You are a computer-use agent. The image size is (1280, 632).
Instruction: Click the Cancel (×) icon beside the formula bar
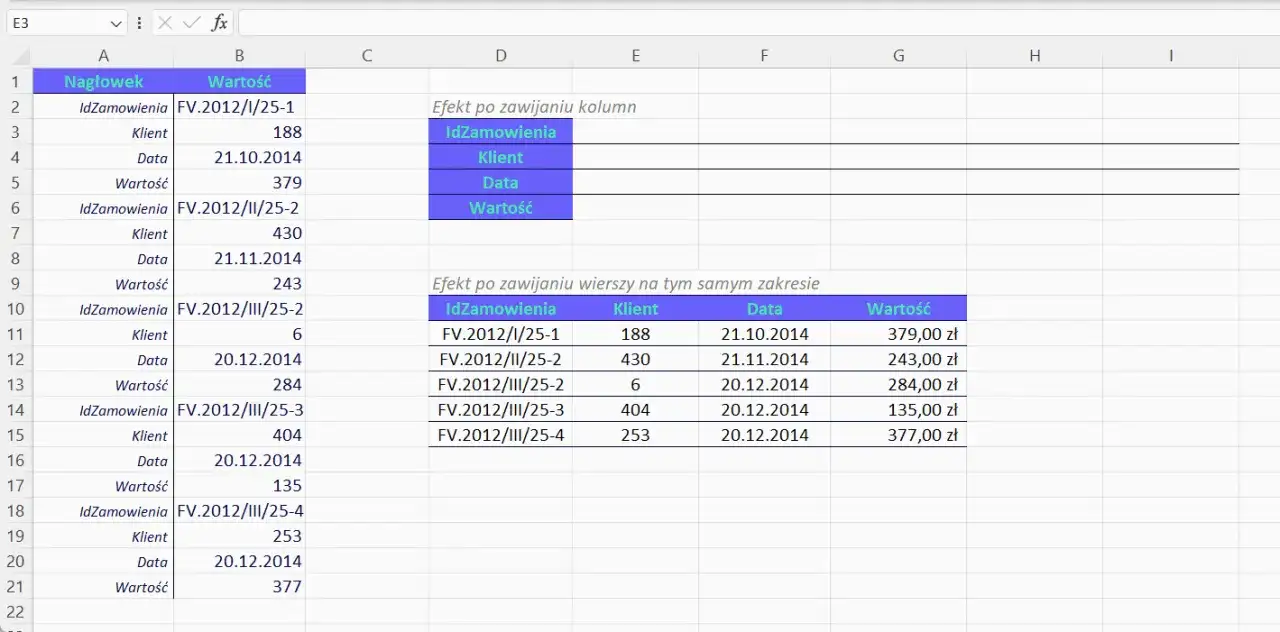click(164, 22)
